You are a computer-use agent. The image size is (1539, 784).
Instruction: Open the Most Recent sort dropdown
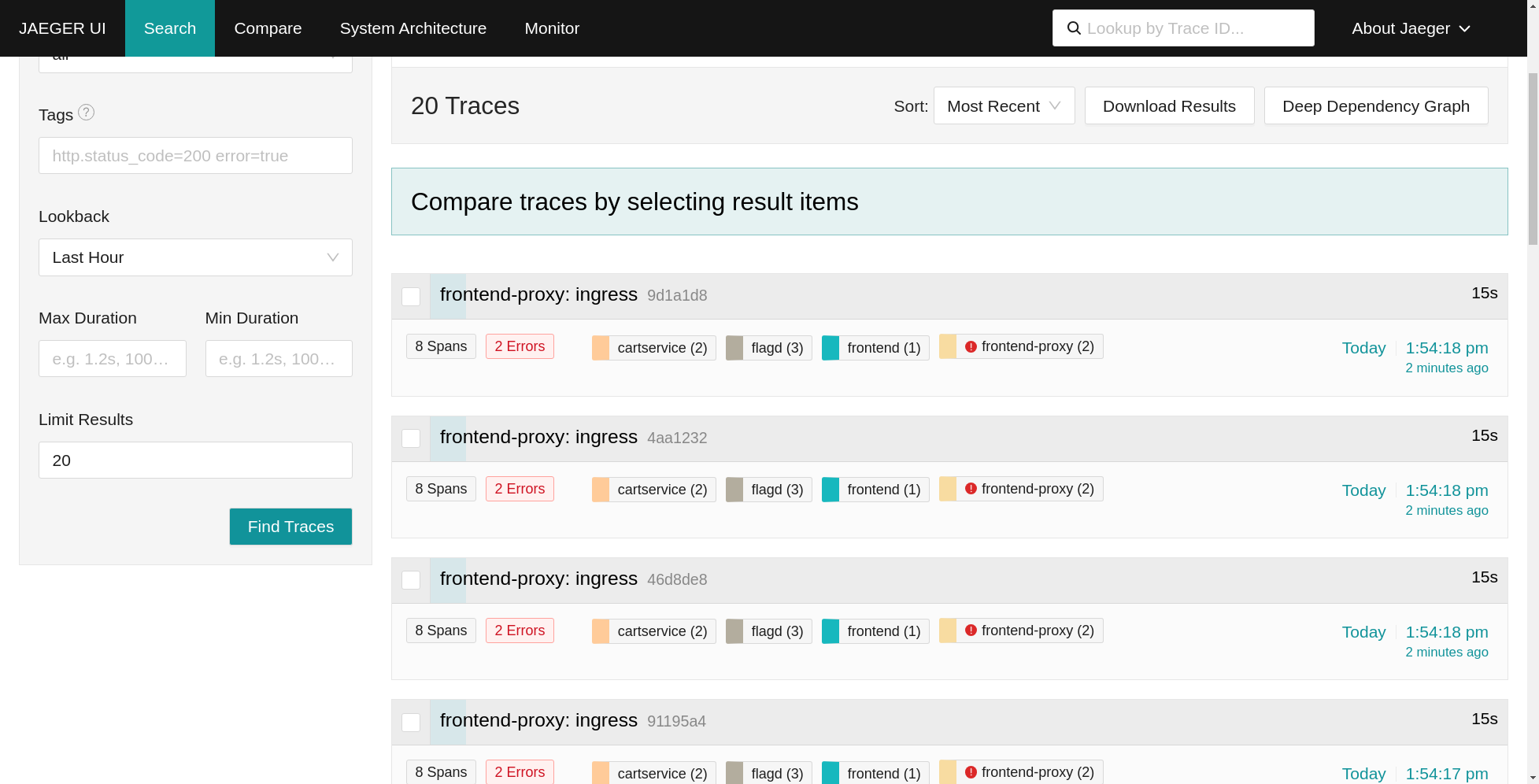coord(1003,105)
